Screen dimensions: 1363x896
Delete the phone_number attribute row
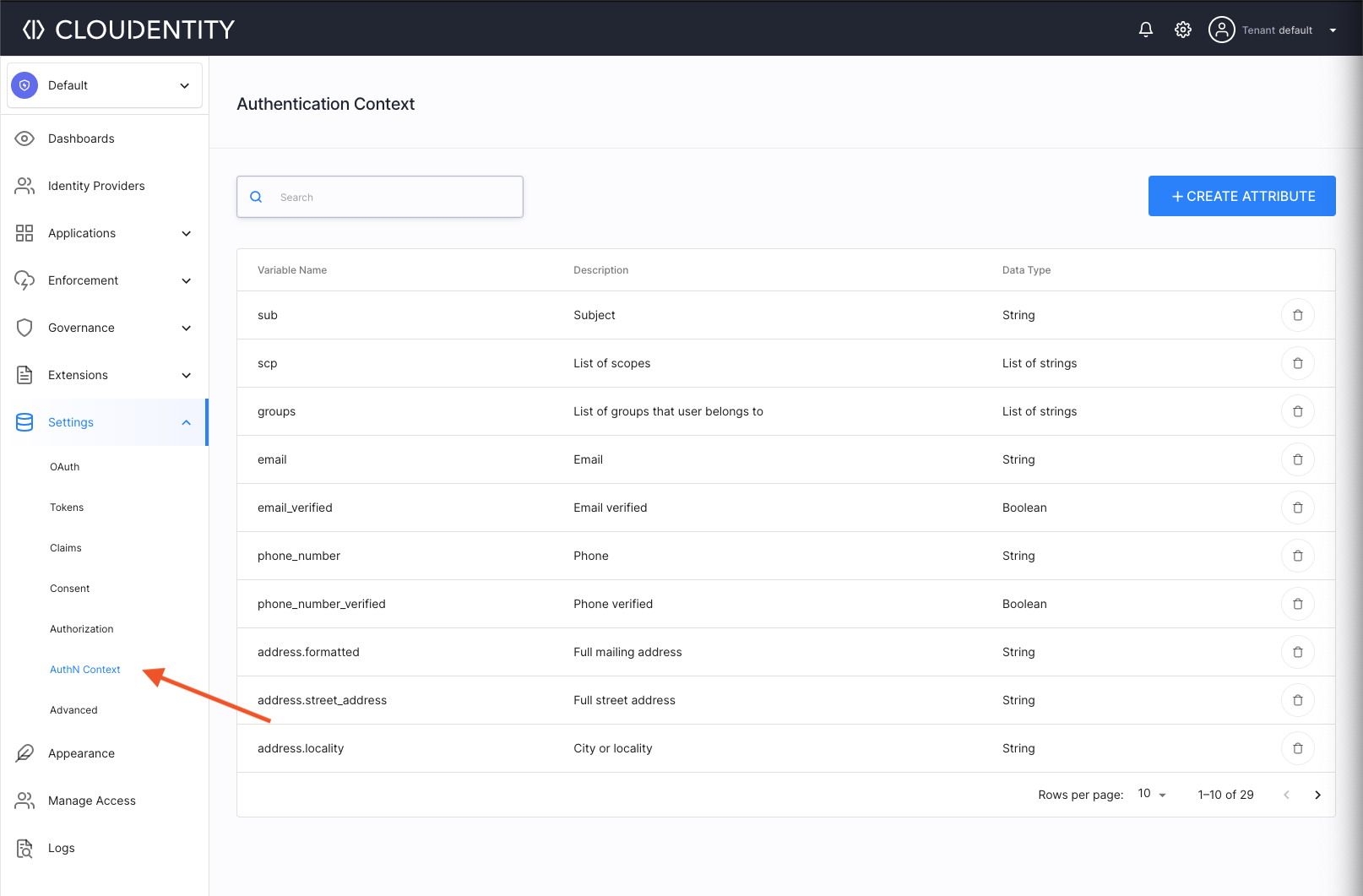(1298, 556)
